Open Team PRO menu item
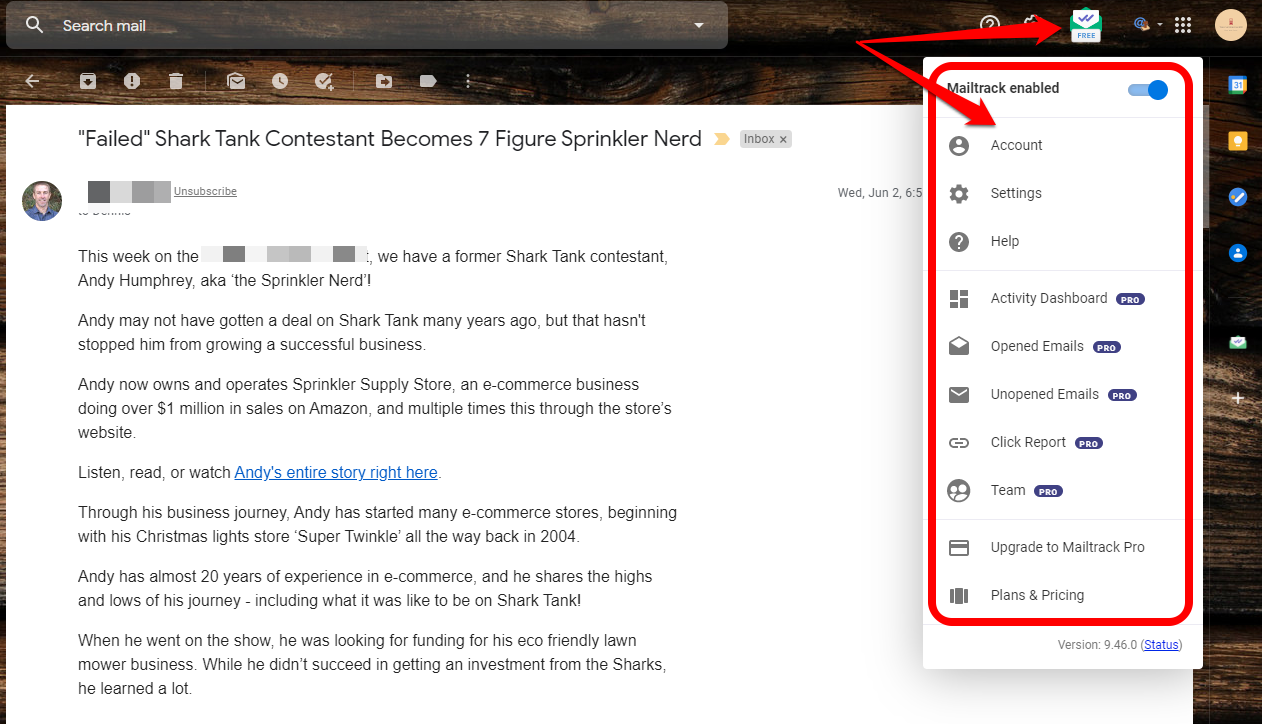This screenshot has height=724, width=1262. coord(1062,490)
